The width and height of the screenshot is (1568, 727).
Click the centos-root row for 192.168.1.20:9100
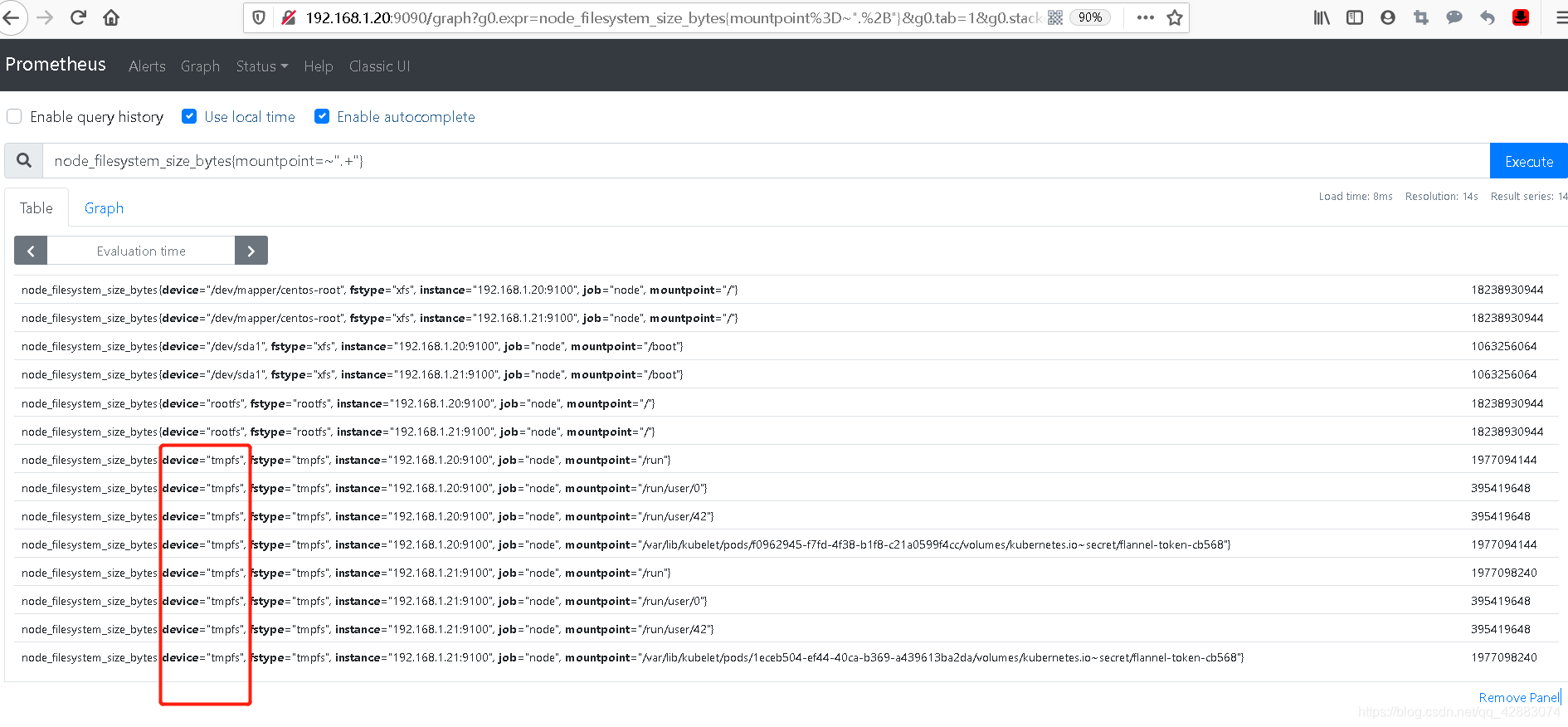pyautogui.click(x=786, y=290)
